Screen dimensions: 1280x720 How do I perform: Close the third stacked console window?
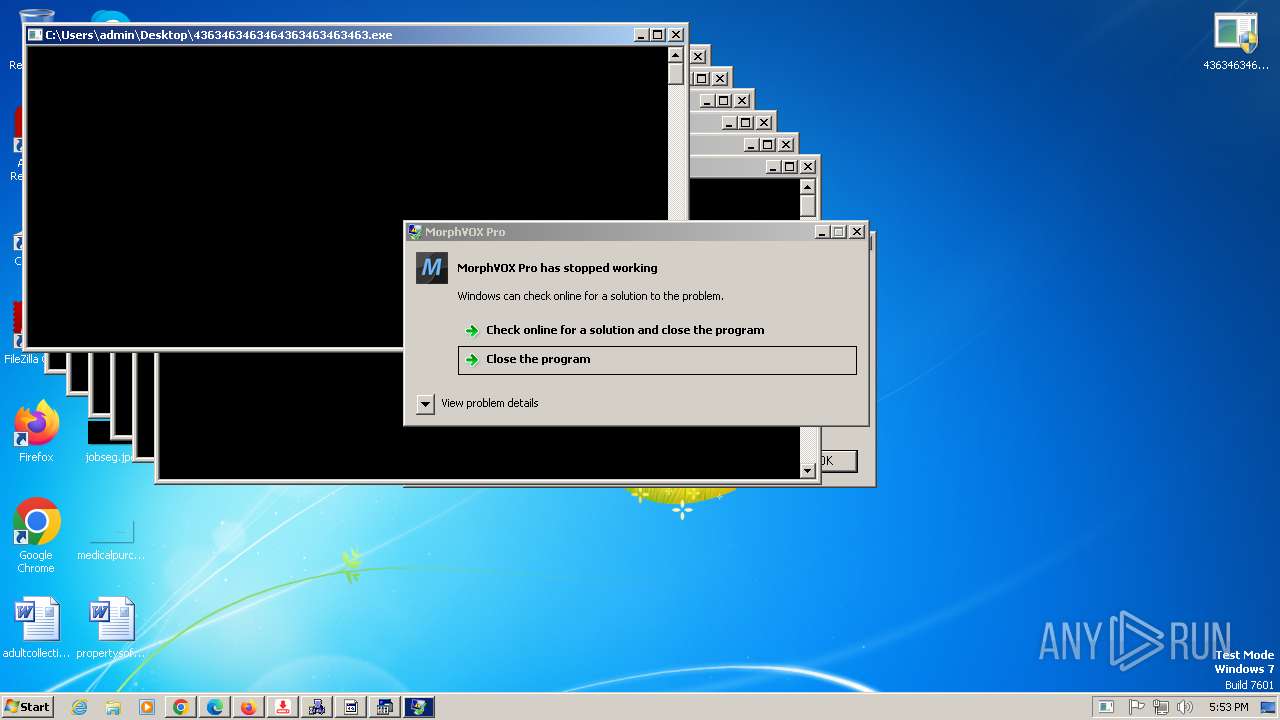(720, 78)
